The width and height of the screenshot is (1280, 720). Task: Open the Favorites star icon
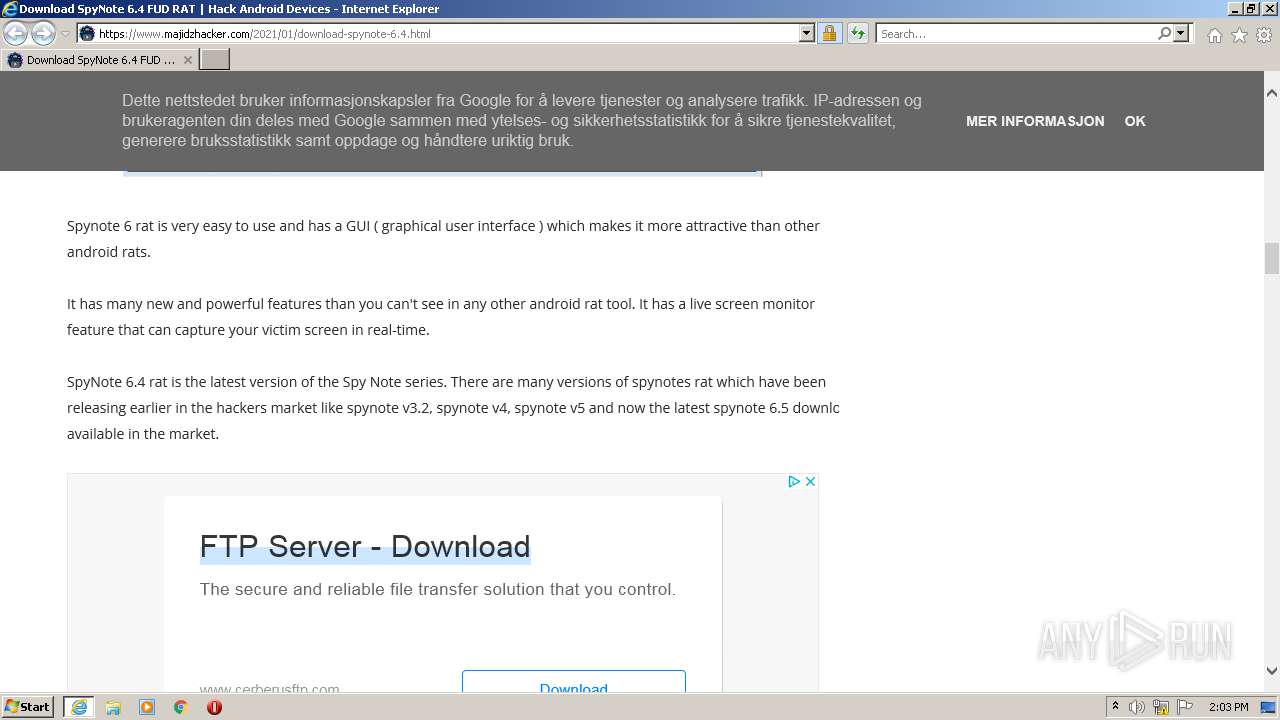pos(1239,35)
